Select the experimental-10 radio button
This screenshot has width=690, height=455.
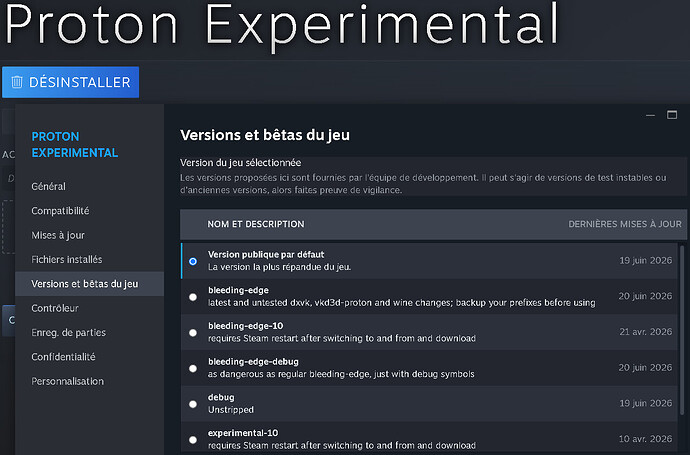tap(193, 440)
